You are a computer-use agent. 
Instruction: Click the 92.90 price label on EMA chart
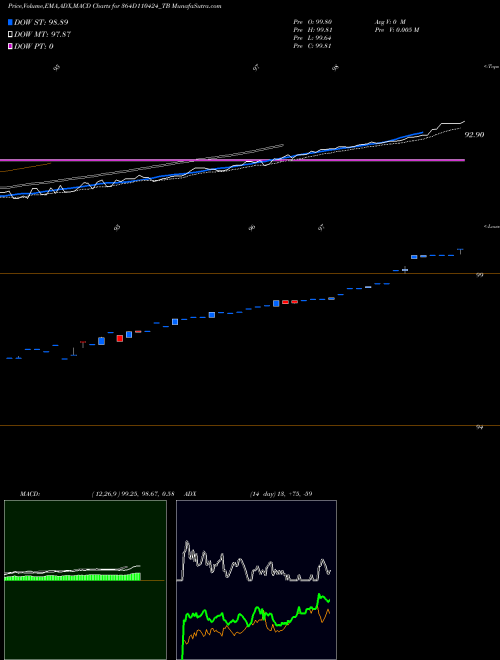click(x=474, y=135)
